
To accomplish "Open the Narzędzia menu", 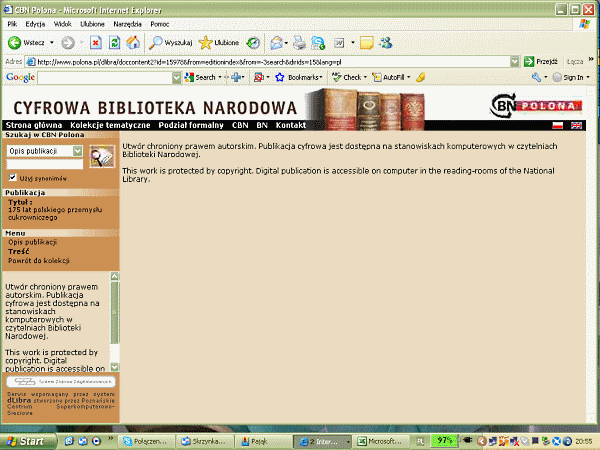I will 127,24.
